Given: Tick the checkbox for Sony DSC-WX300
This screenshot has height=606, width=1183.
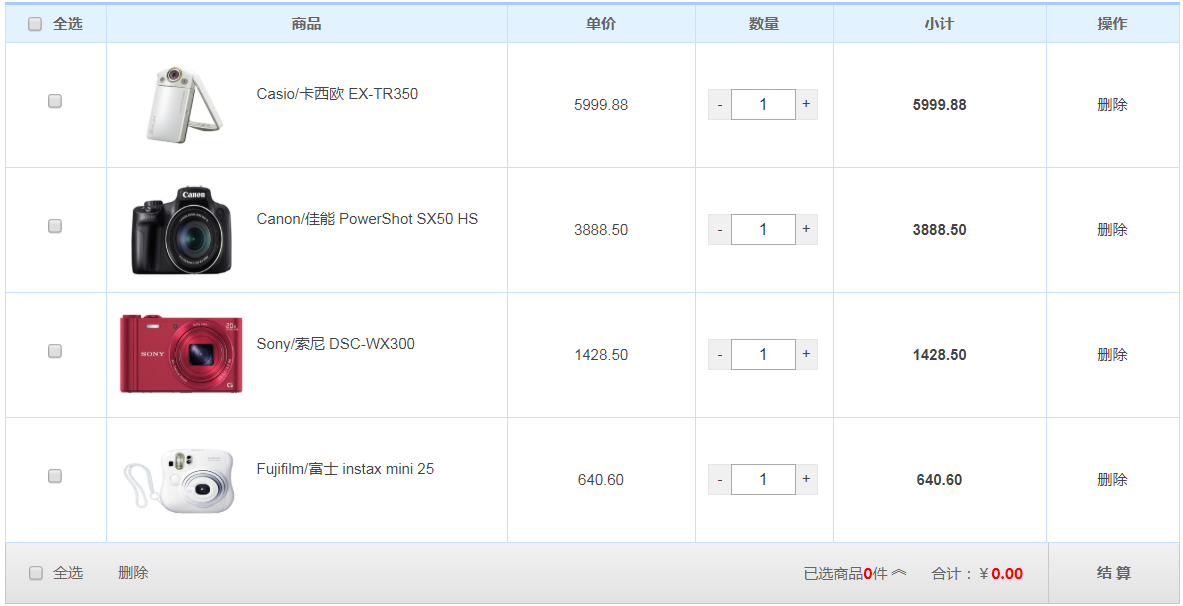Looking at the screenshot, I should point(54,351).
